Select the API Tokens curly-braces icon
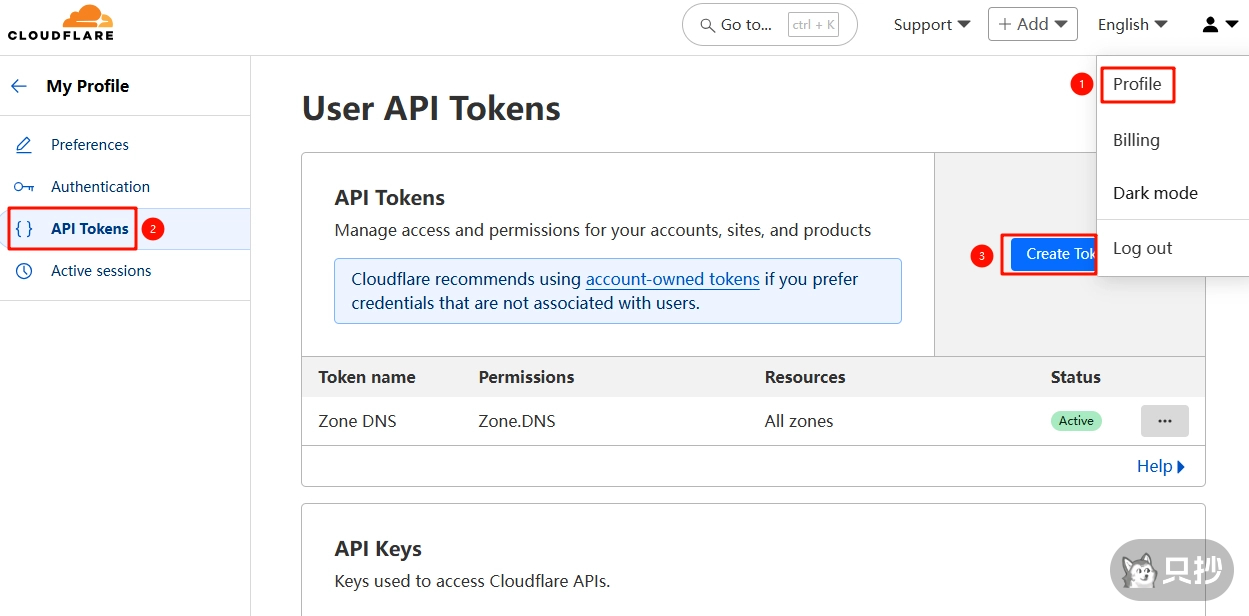This screenshot has width=1249, height=616. [24, 228]
